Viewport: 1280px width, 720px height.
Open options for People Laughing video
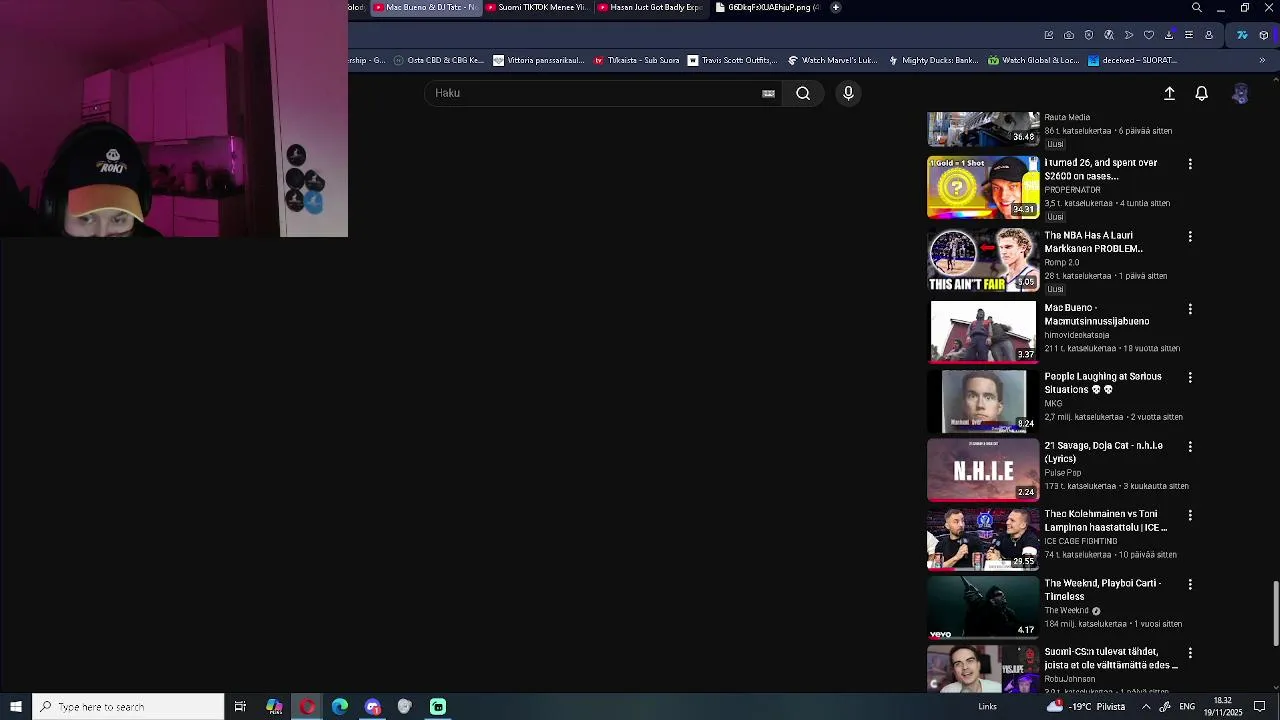tap(1190, 378)
